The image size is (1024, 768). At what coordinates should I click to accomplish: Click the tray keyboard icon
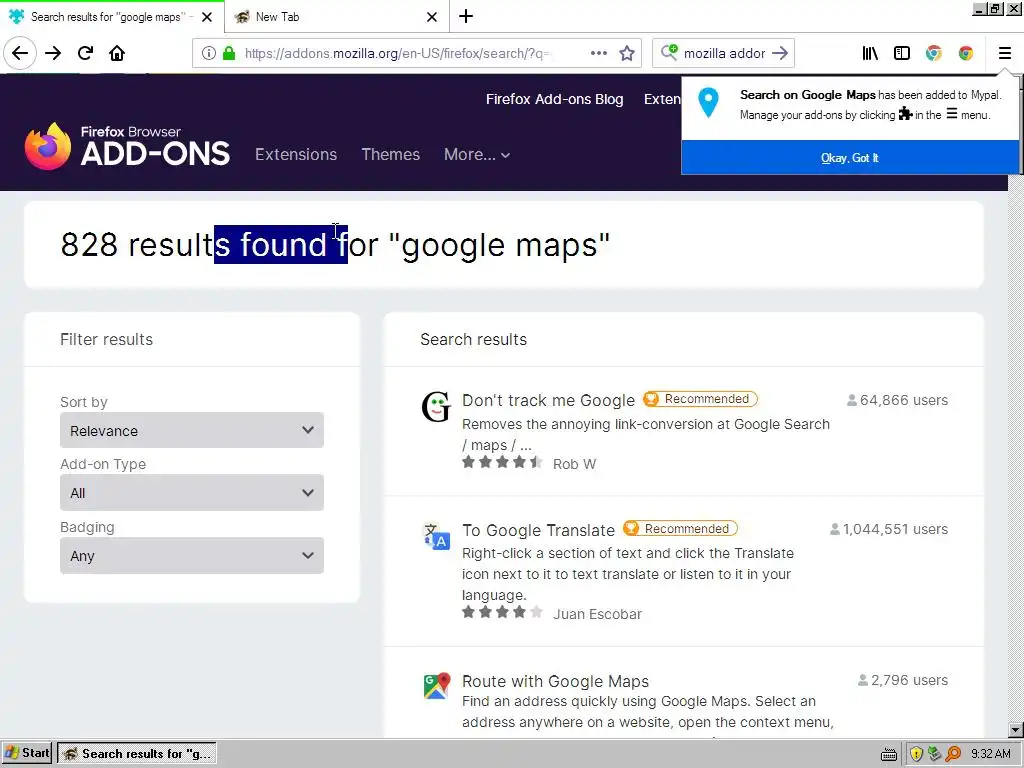pyautogui.click(x=888, y=754)
